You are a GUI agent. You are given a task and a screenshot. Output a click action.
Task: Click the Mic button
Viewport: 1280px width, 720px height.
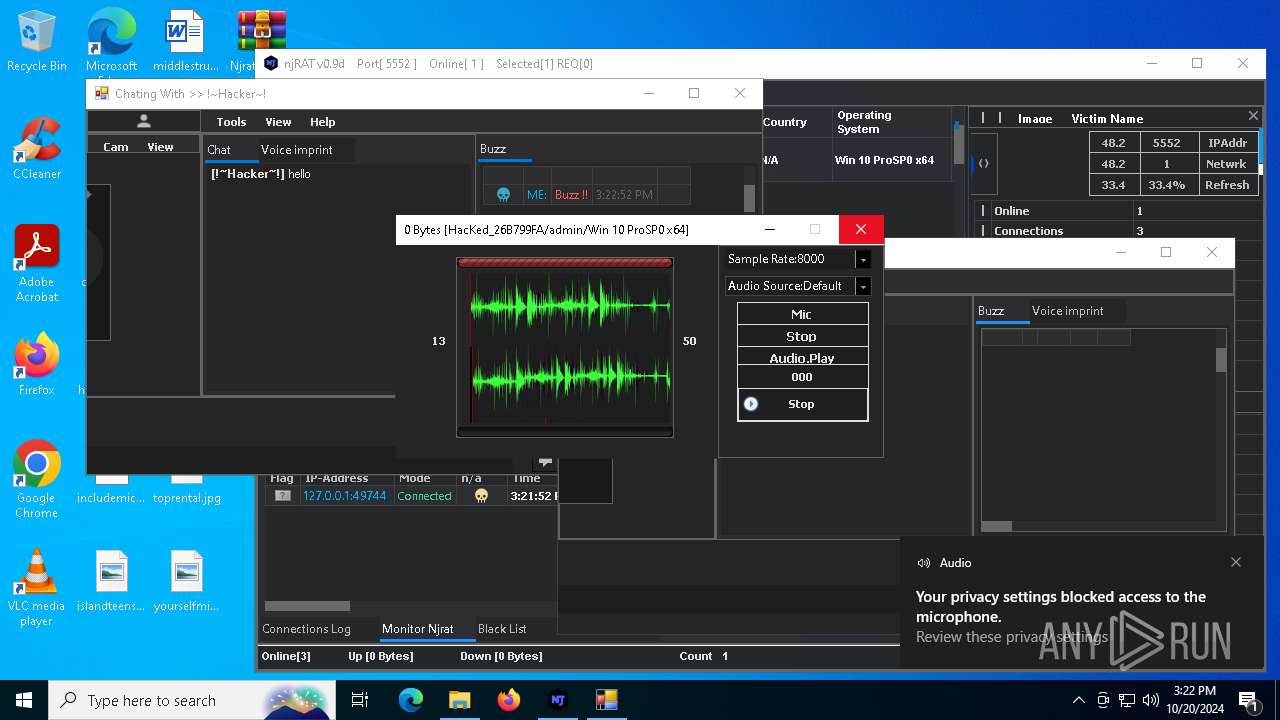(x=802, y=314)
